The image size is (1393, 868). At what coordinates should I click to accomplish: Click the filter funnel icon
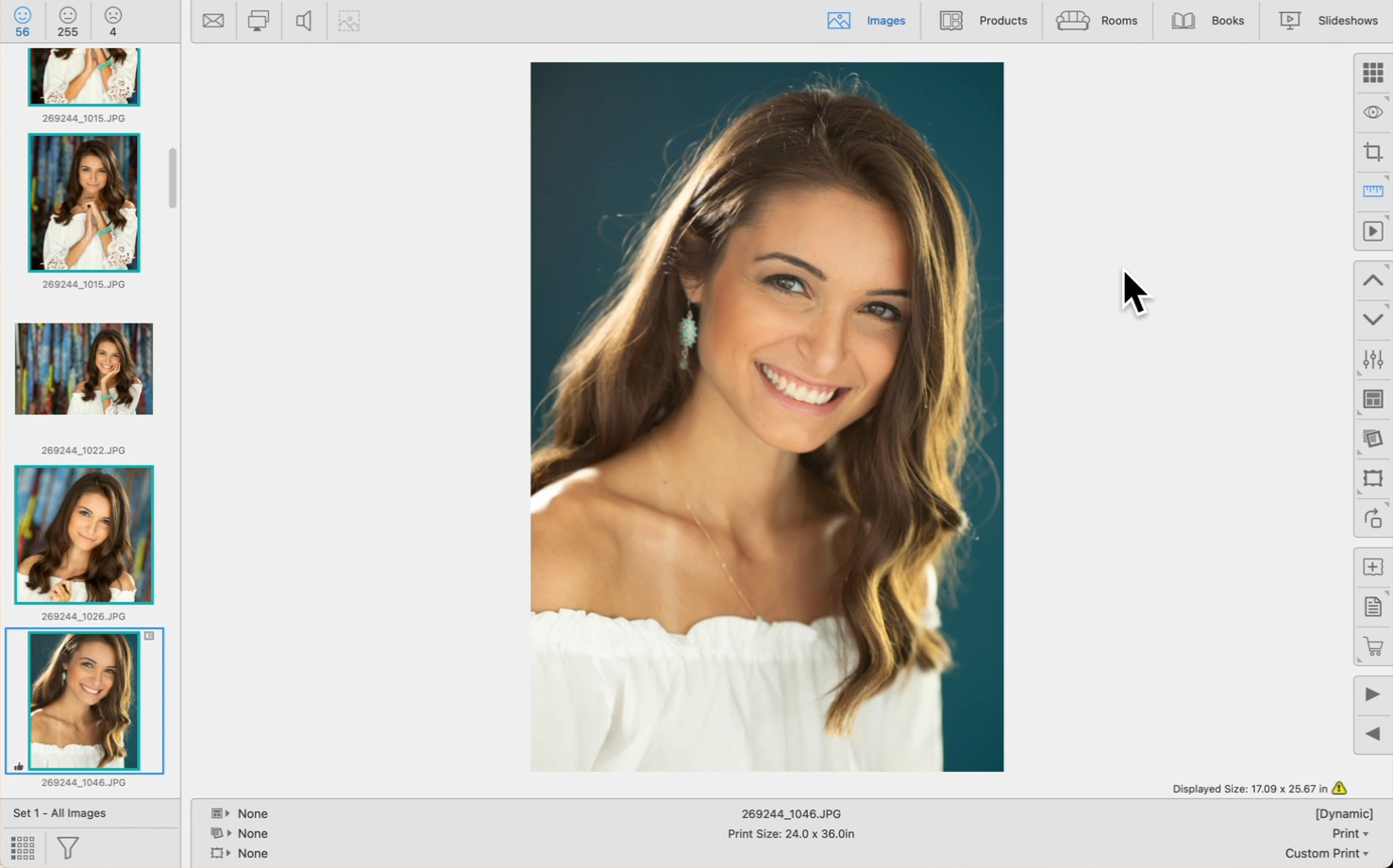(68, 848)
